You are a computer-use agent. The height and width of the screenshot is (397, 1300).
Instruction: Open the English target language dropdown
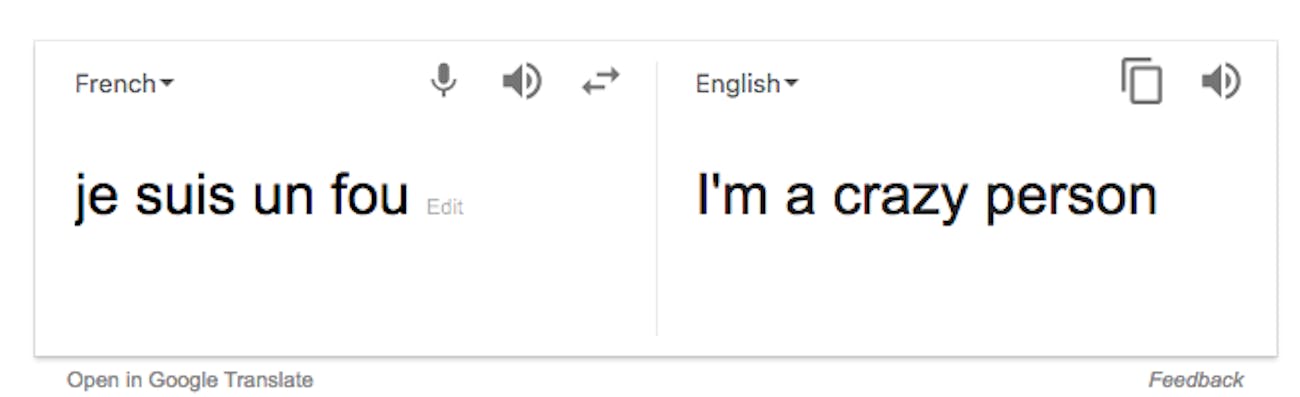click(x=747, y=84)
